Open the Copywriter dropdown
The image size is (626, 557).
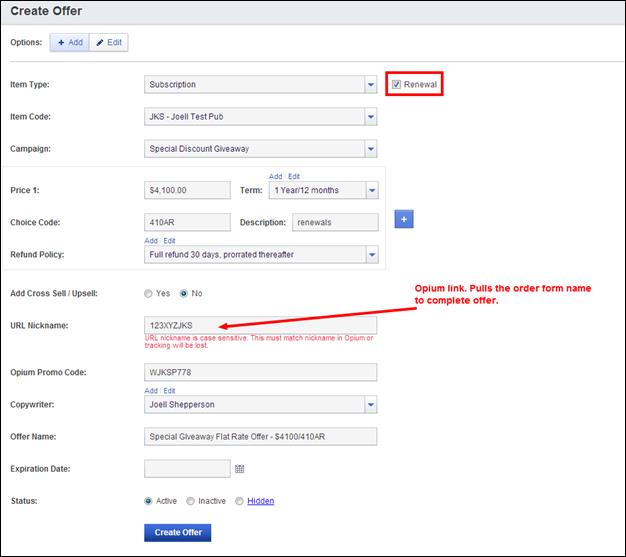coord(260,404)
